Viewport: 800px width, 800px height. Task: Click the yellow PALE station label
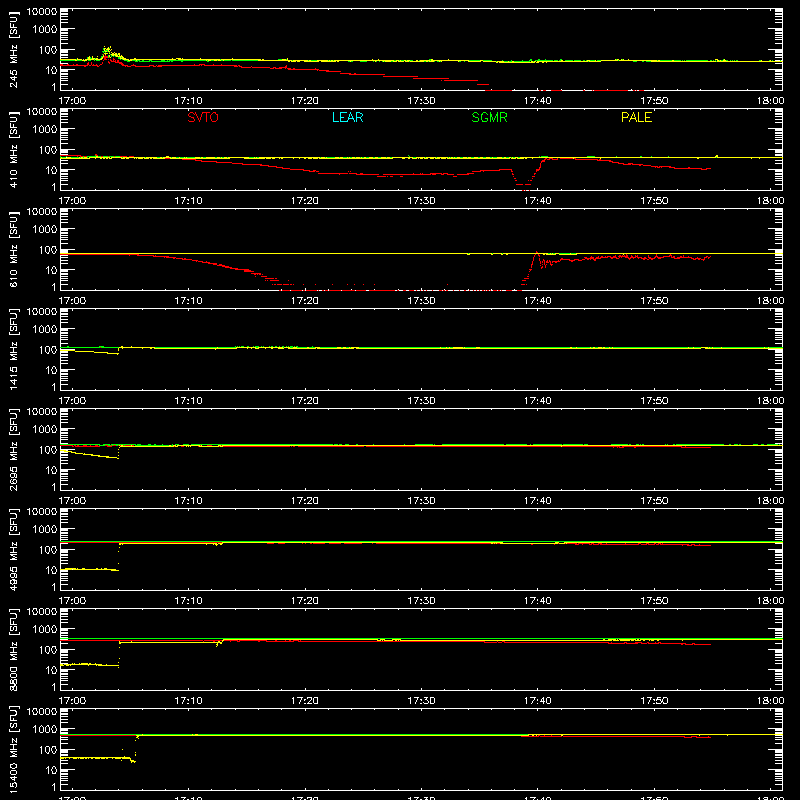[x=636, y=117]
